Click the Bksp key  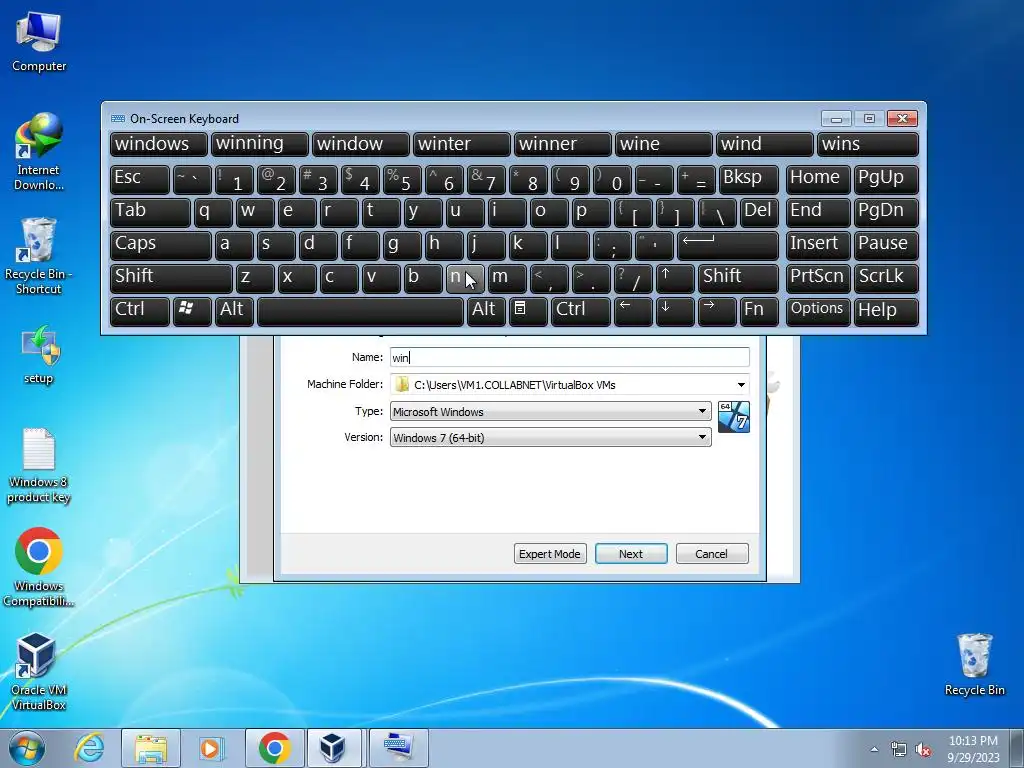tap(748, 180)
